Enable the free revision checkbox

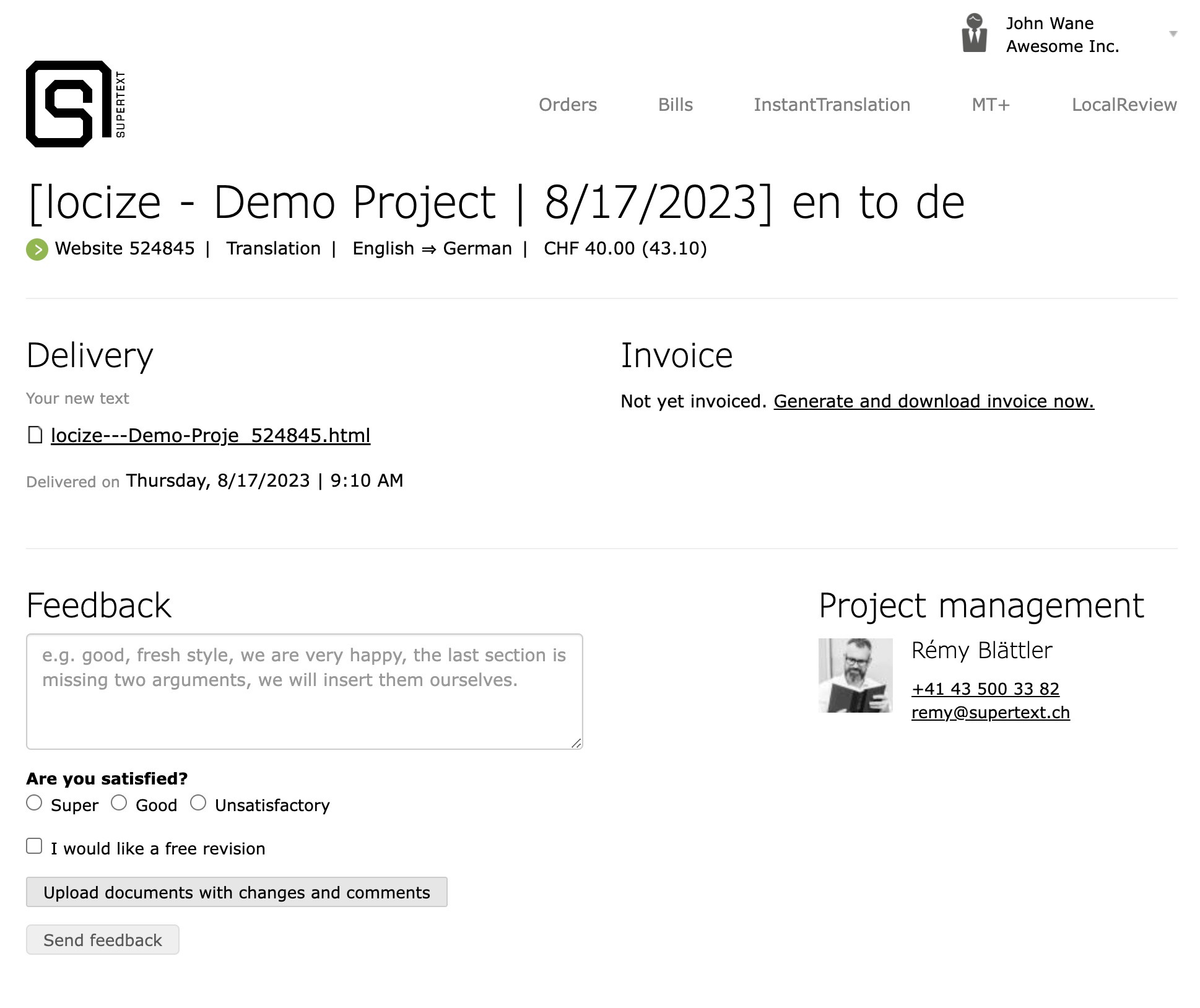(x=34, y=846)
